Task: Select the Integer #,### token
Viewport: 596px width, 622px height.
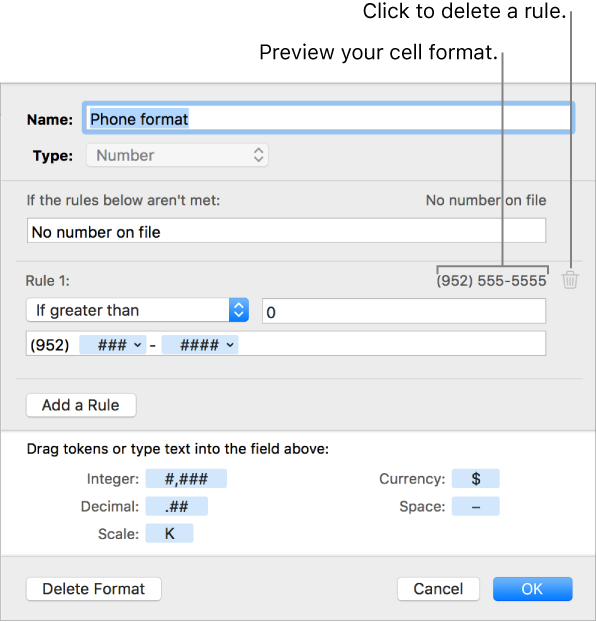Action: (x=186, y=479)
